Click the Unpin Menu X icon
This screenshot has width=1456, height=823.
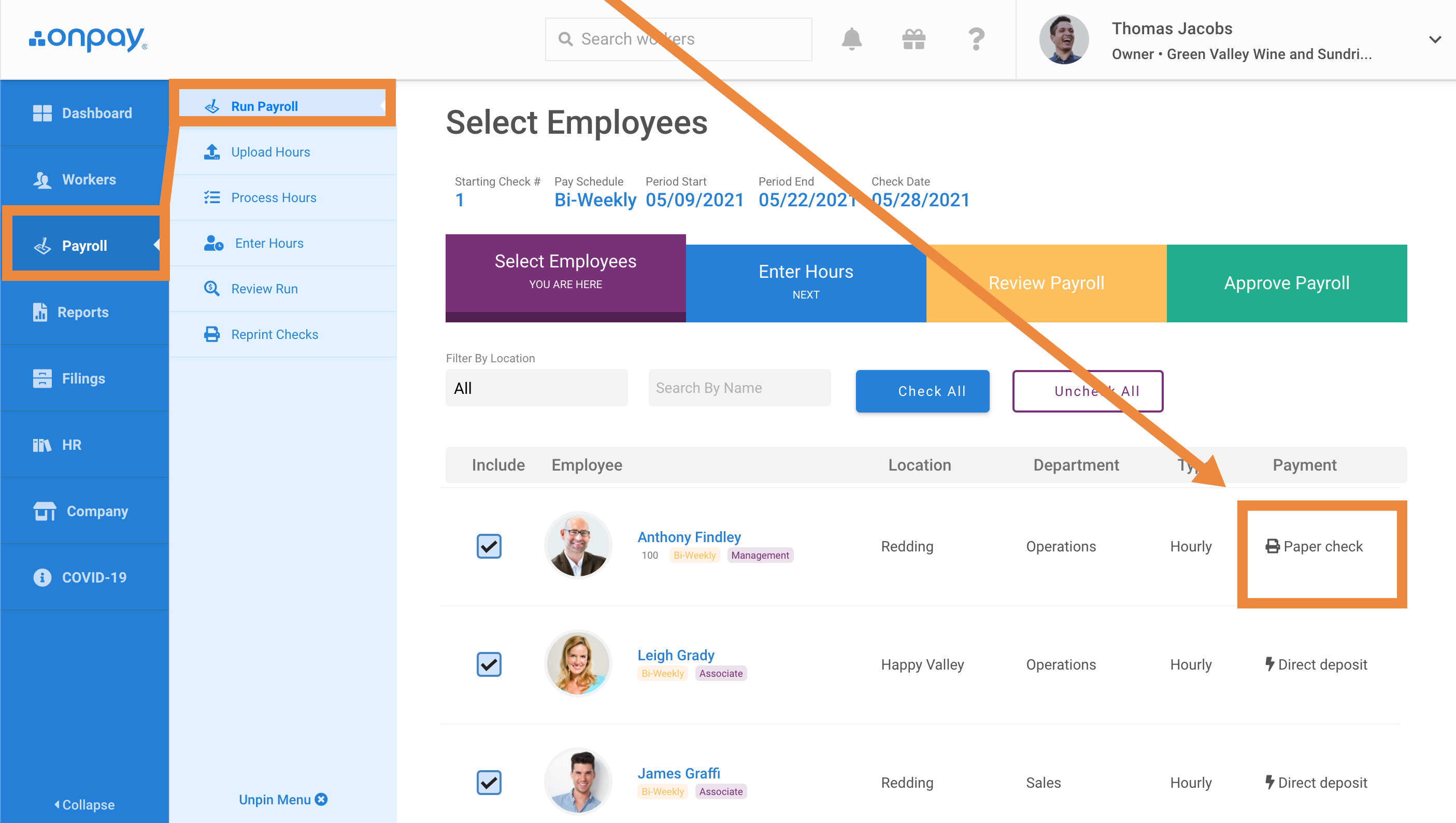coord(322,799)
